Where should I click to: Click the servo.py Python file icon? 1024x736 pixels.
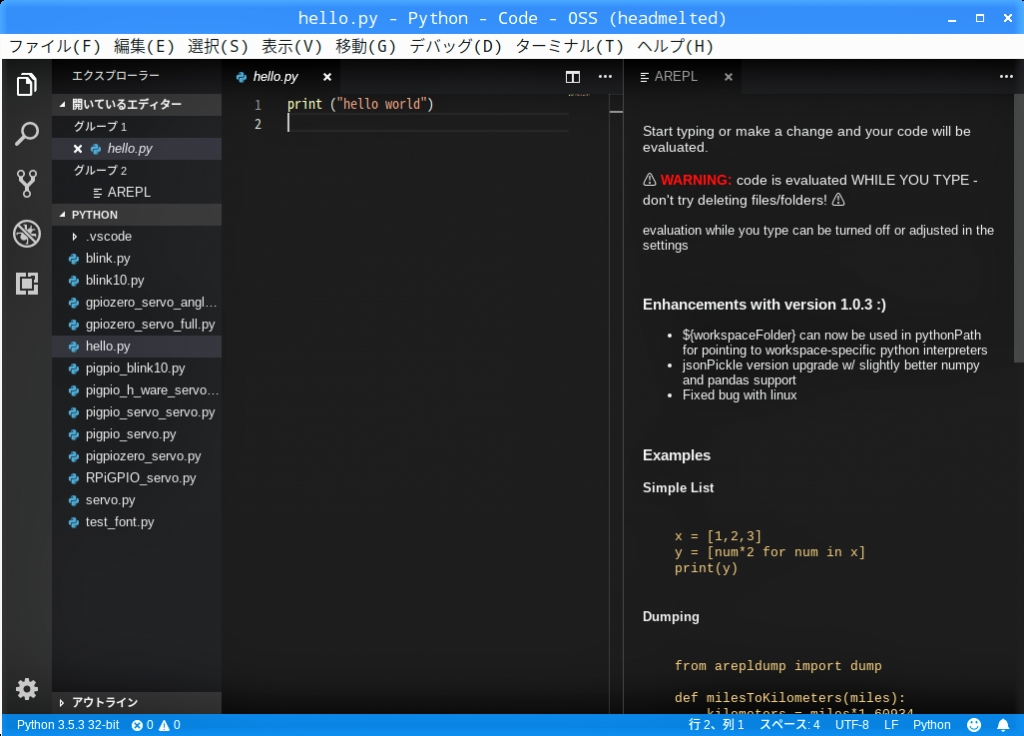[74, 501]
